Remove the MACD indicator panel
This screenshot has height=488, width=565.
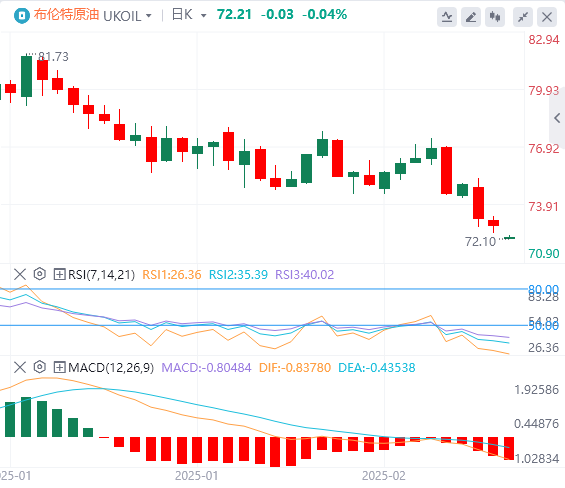[x=20, y=367]
